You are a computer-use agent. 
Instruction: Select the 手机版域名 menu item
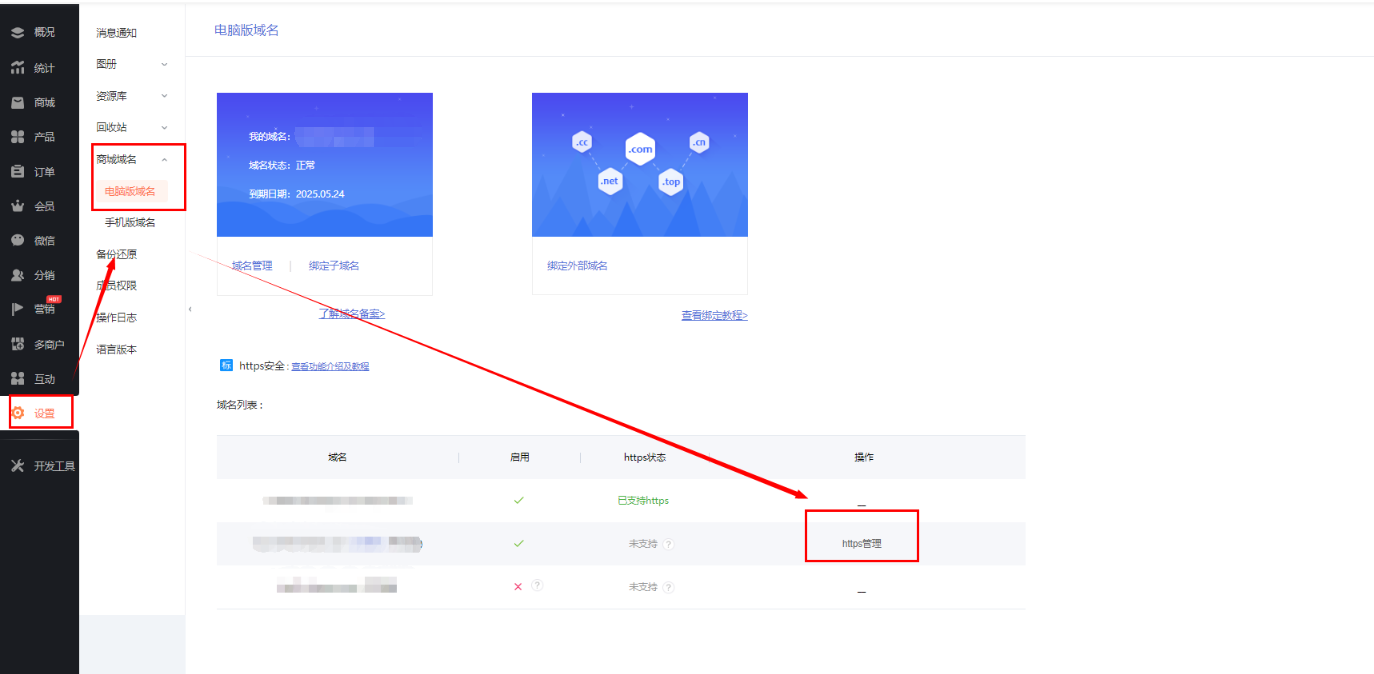(130, 223)
